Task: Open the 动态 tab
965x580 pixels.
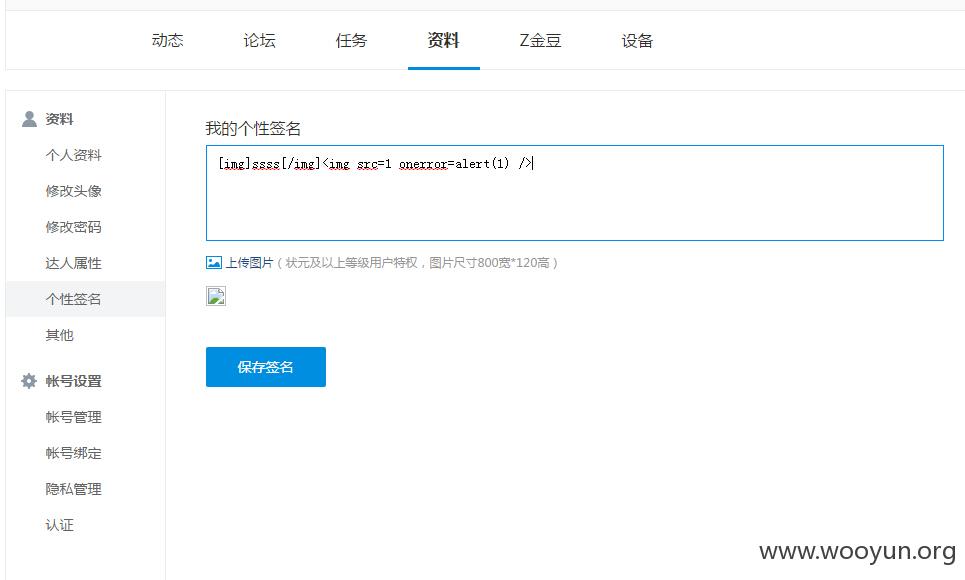Action: click(x=167, y=41)
